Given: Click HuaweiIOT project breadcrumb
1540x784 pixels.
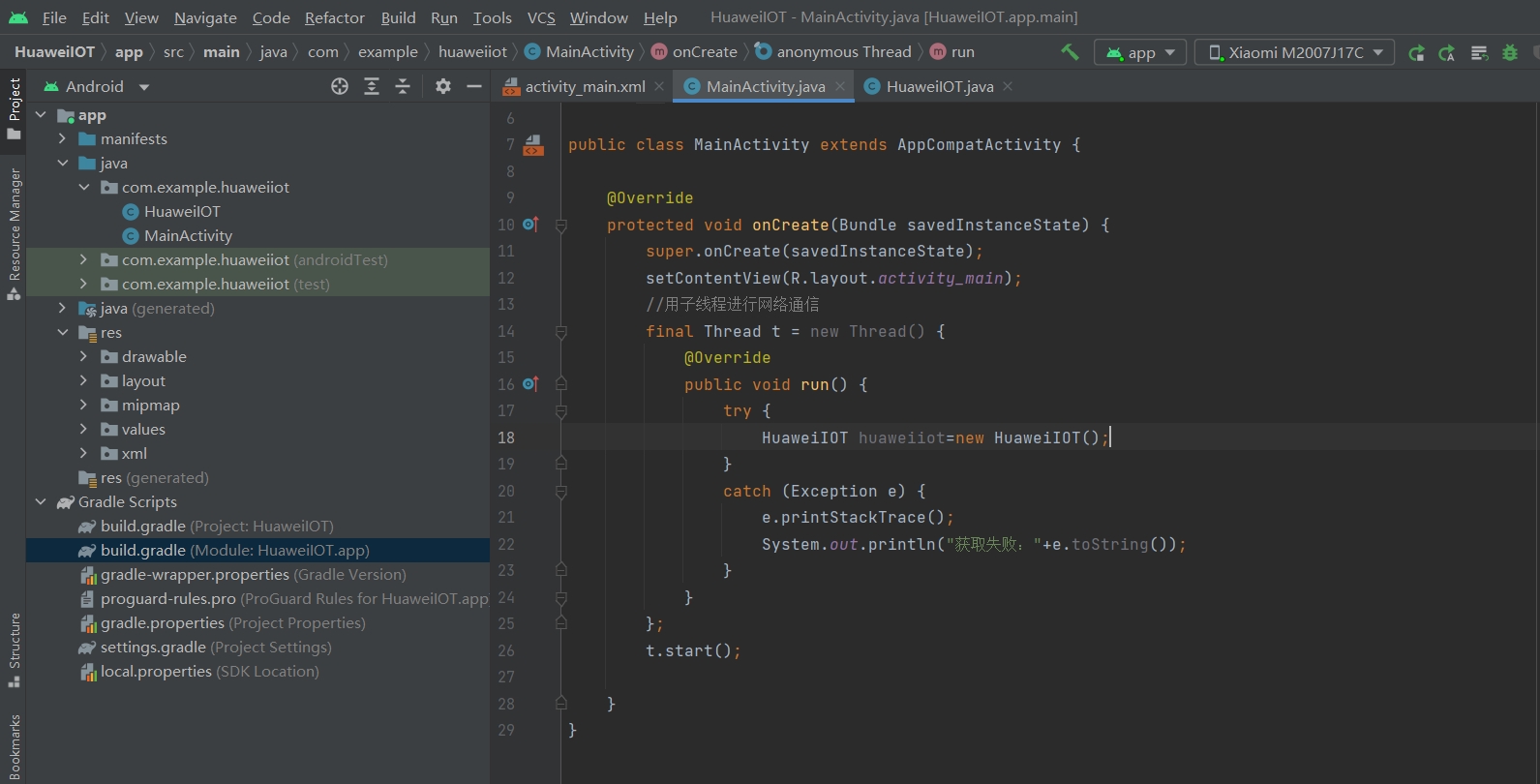Looking at the screenshot, I should click(x=55, y=52).
